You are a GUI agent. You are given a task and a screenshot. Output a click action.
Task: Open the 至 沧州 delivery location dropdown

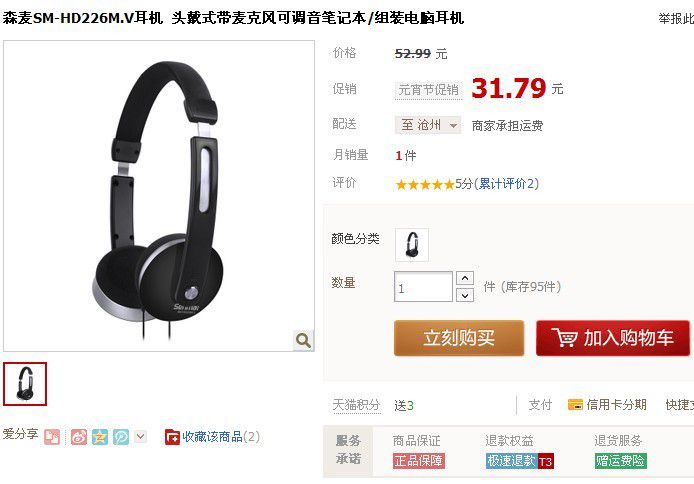(428, 125)
